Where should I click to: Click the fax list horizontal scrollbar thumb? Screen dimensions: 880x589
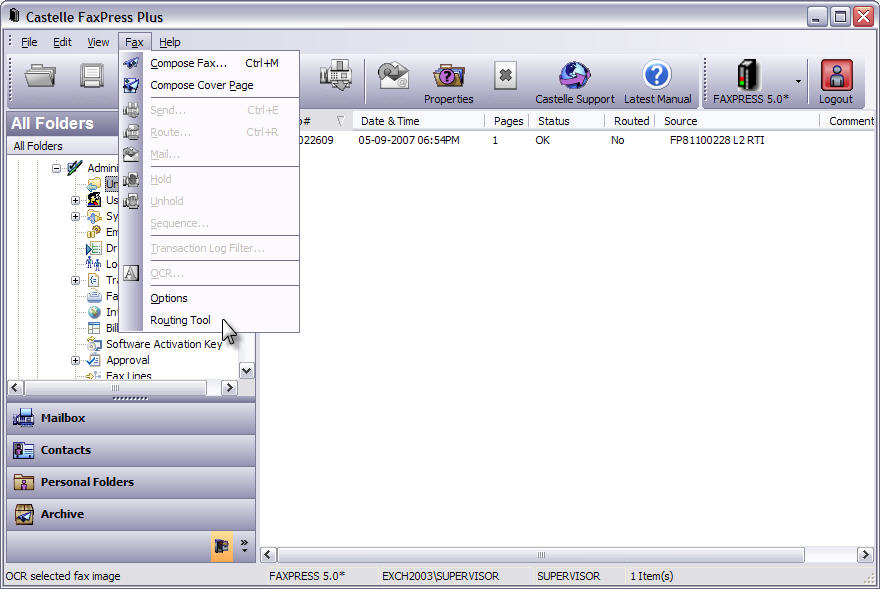click(541, 555)
